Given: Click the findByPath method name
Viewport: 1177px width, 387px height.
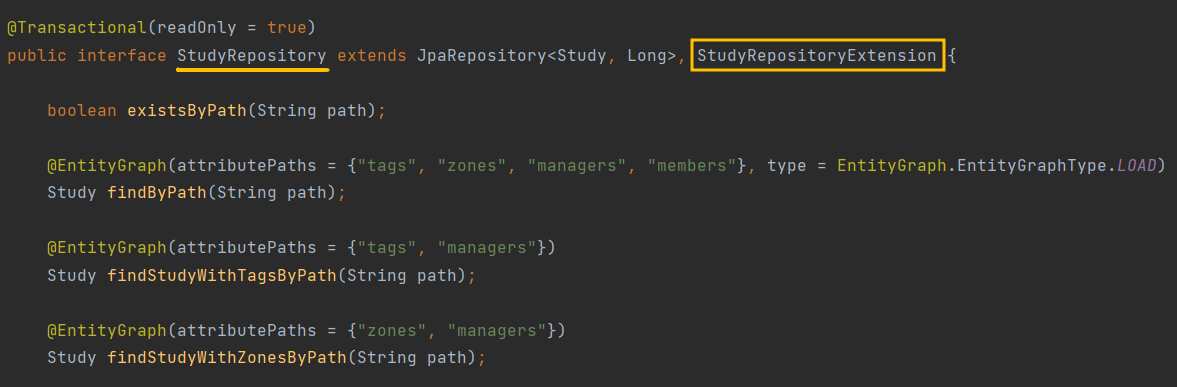Looking at the screenshot, I should pos(157,192).
